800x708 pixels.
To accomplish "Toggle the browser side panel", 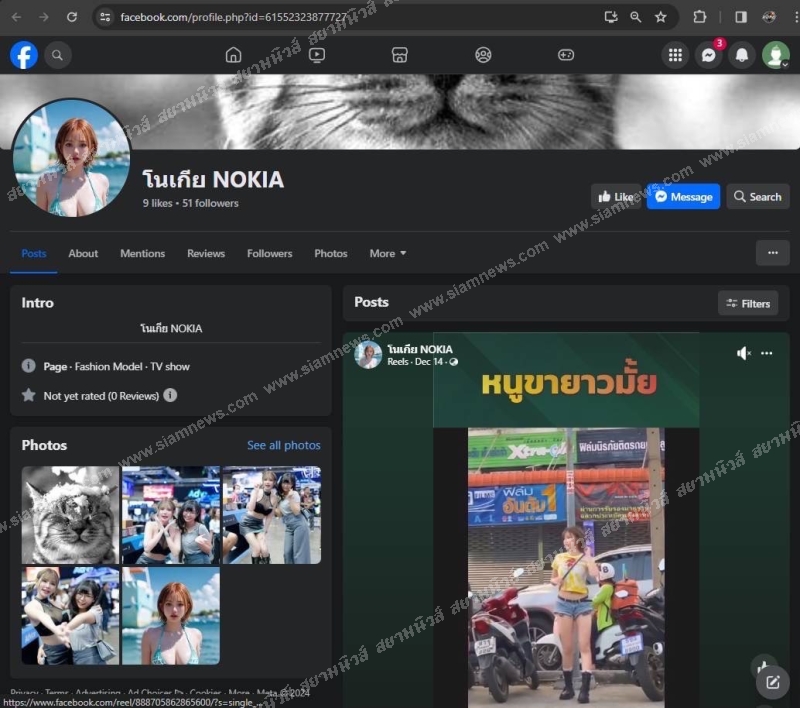I will click(741, 17).
